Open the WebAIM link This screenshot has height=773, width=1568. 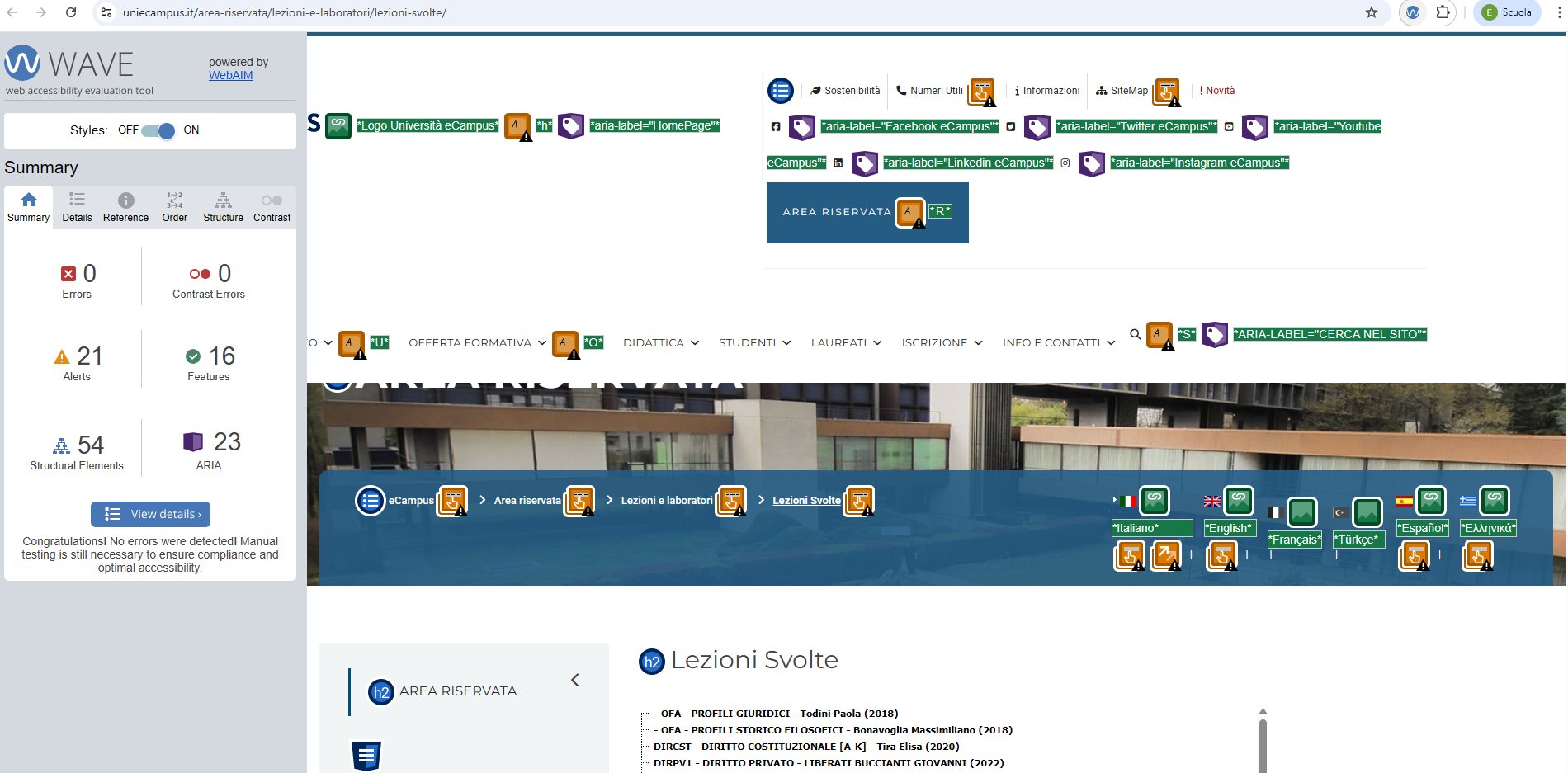[230, 75]
